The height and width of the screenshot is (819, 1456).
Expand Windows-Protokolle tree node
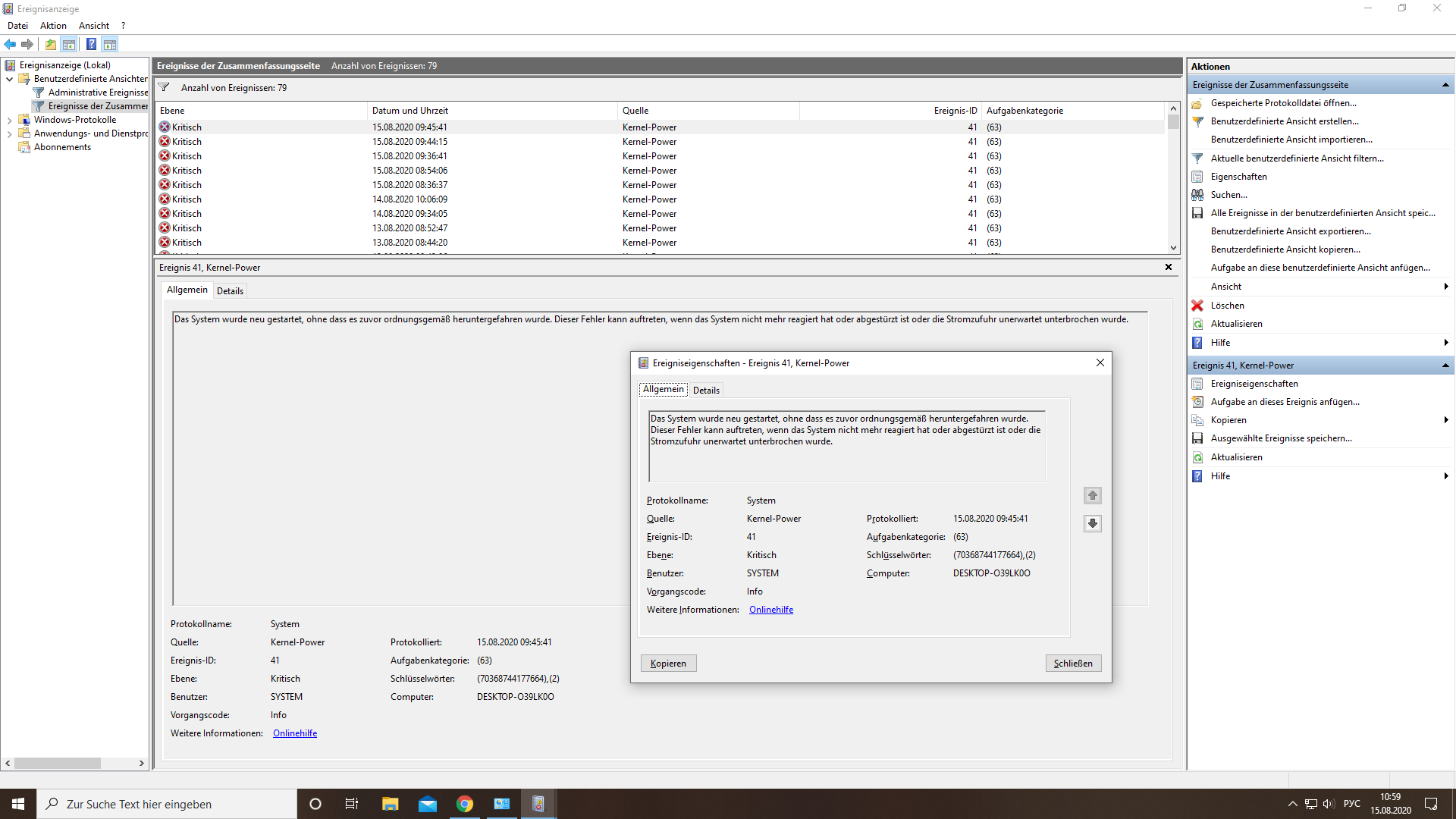pyautogui.click(x=9, y=120)
